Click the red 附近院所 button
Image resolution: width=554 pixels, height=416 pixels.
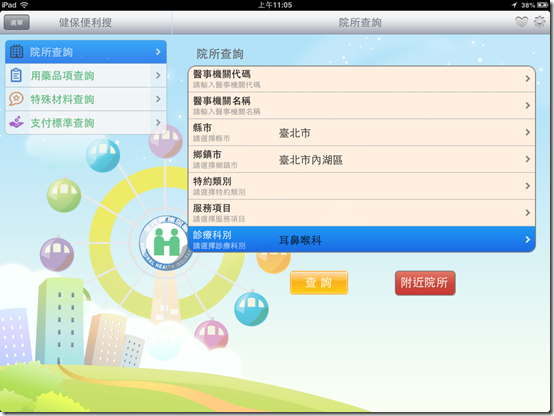425,283
